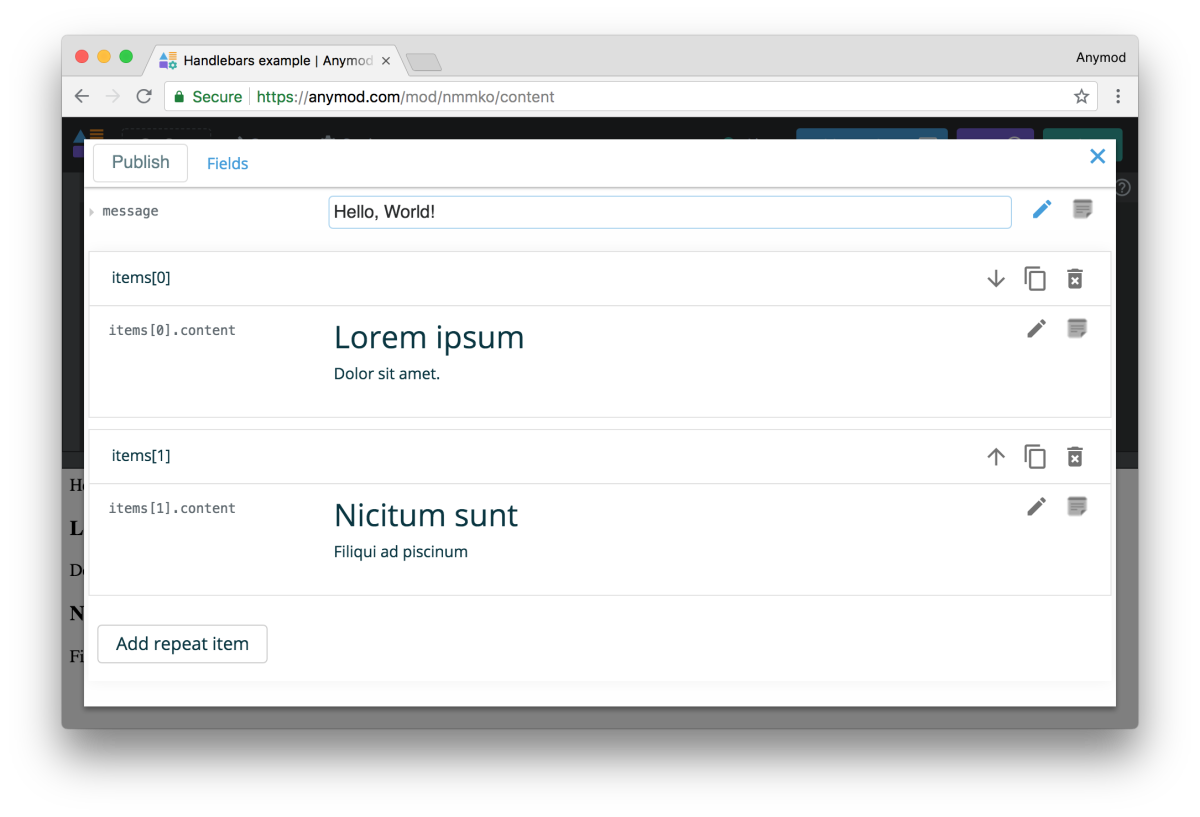Open the Chrome three-dot menu
This screenshot has width=1200, height=817.
pos(1118,97)
